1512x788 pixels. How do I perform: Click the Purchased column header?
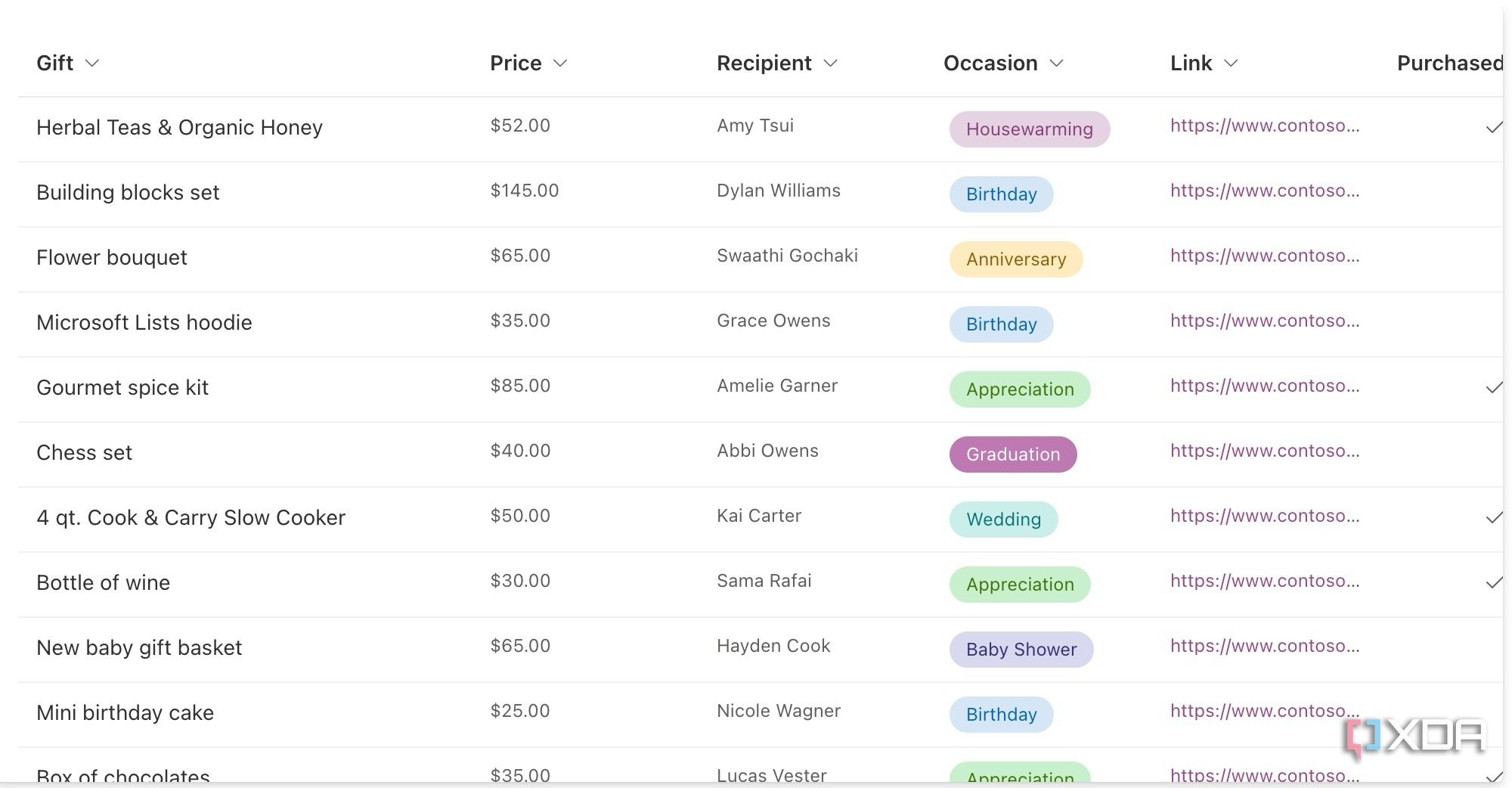[1448, 64]
